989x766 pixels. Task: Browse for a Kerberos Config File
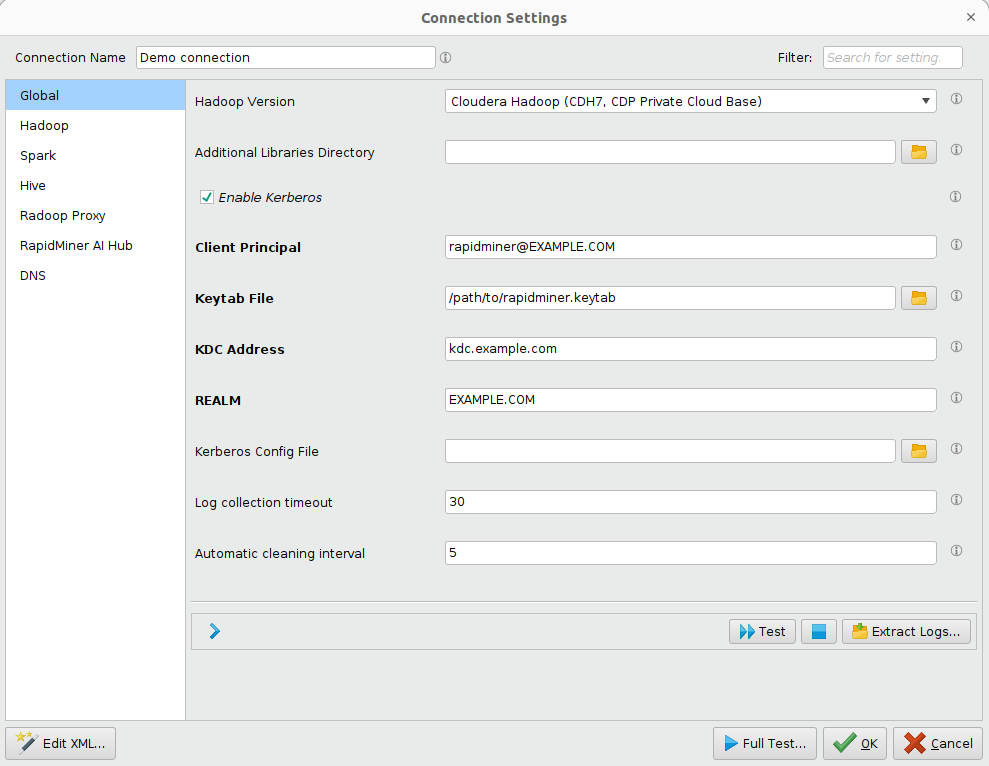(918, 450)
